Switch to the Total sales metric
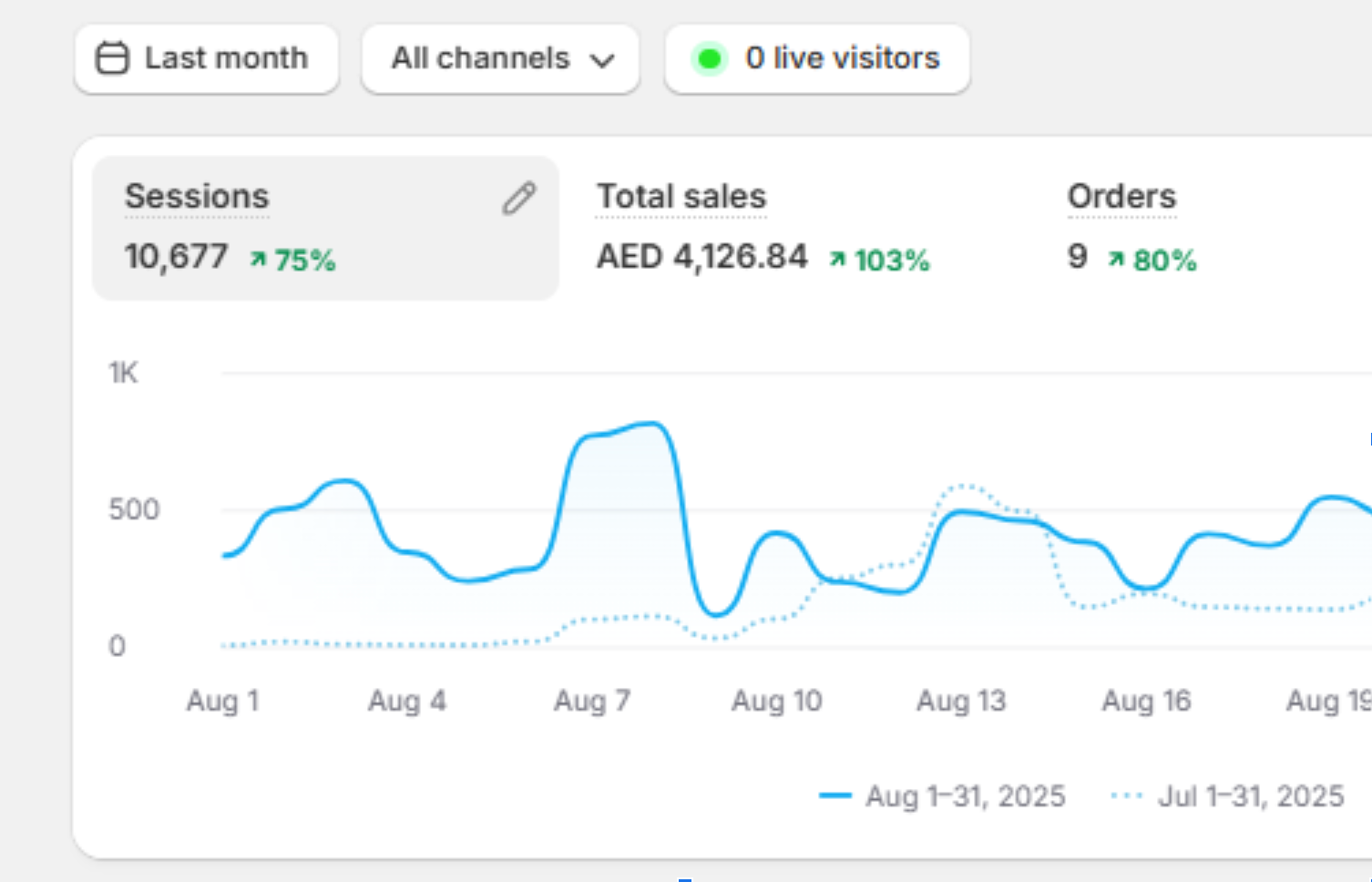This screenshot has height=882, width=1372. pos(681,197)
